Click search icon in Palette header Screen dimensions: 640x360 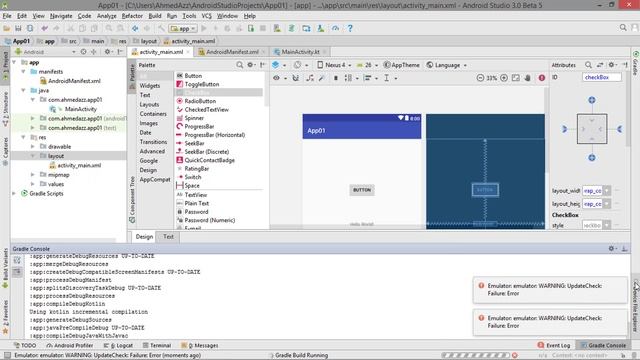[x=240, y=65]
